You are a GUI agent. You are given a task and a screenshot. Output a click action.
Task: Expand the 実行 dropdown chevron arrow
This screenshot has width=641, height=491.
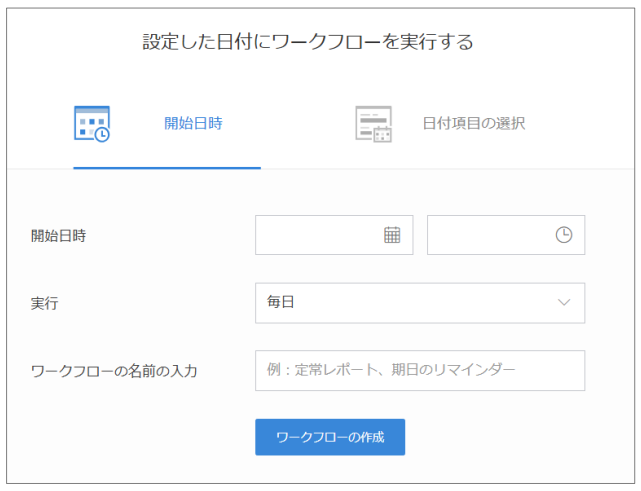pyautogui.click(x=564, y=302)
